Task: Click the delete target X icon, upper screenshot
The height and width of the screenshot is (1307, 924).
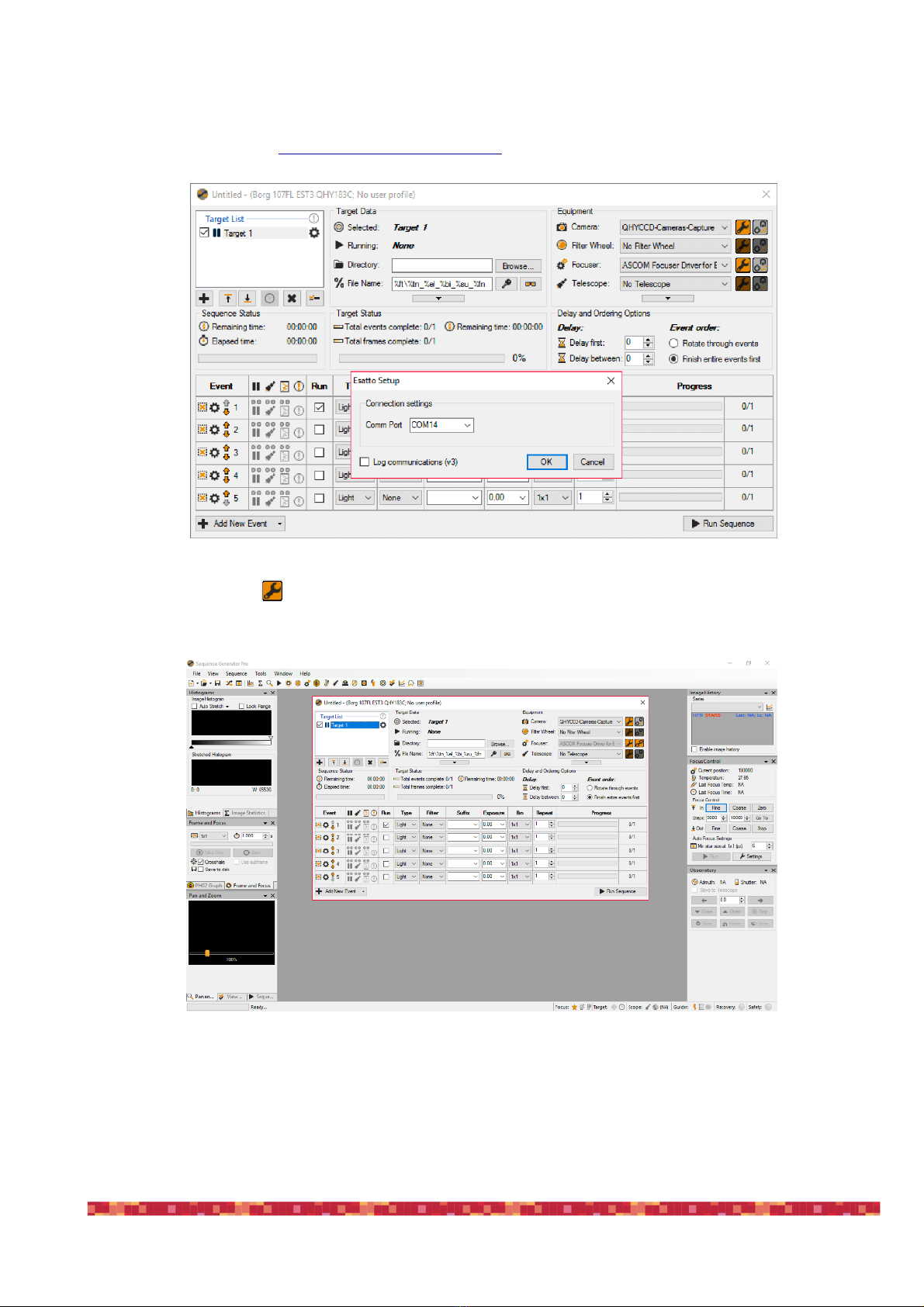Action: click(292, 298)
